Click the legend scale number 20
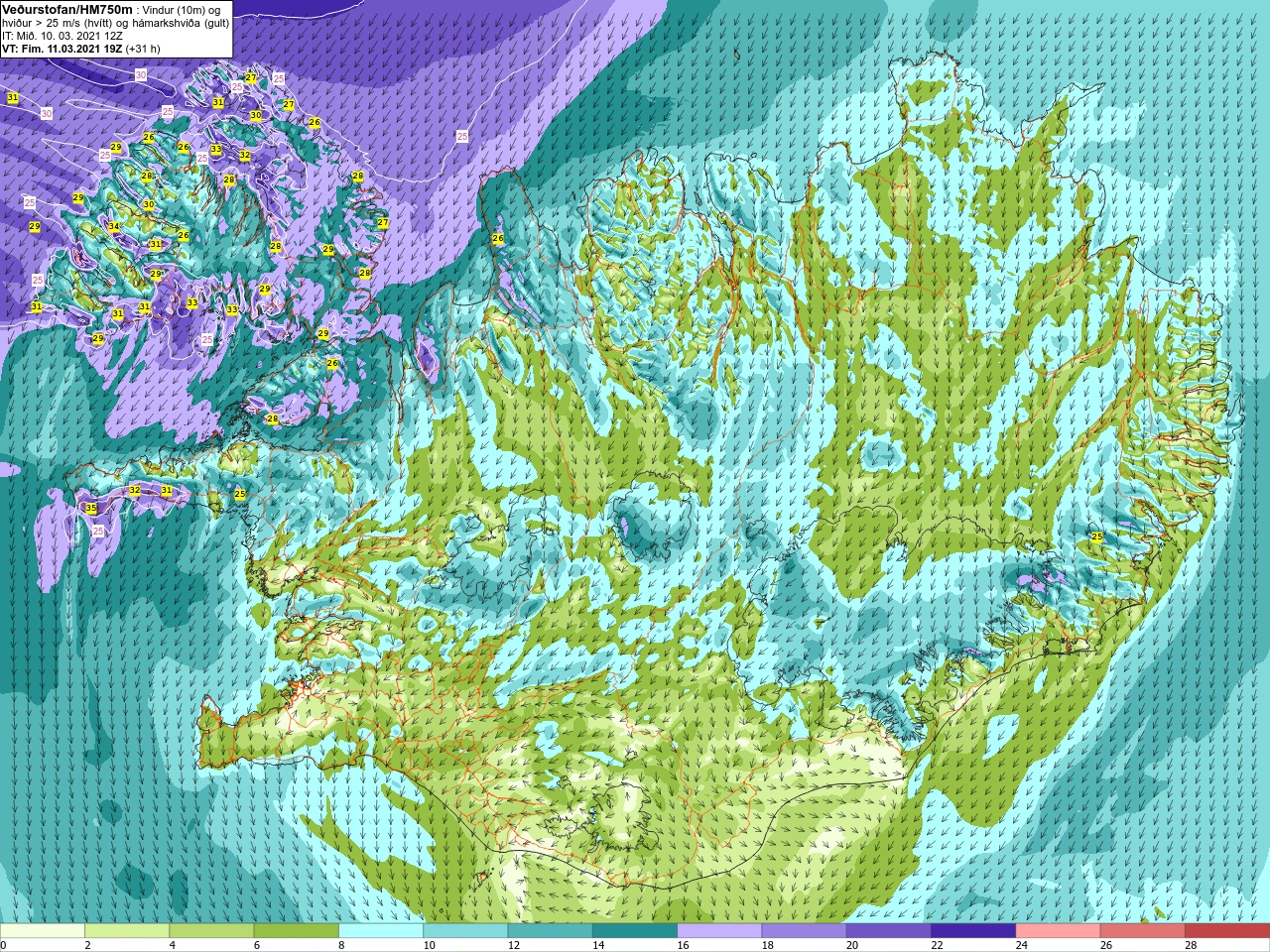Screen dimensions: 1270x952 coord(851,945)
